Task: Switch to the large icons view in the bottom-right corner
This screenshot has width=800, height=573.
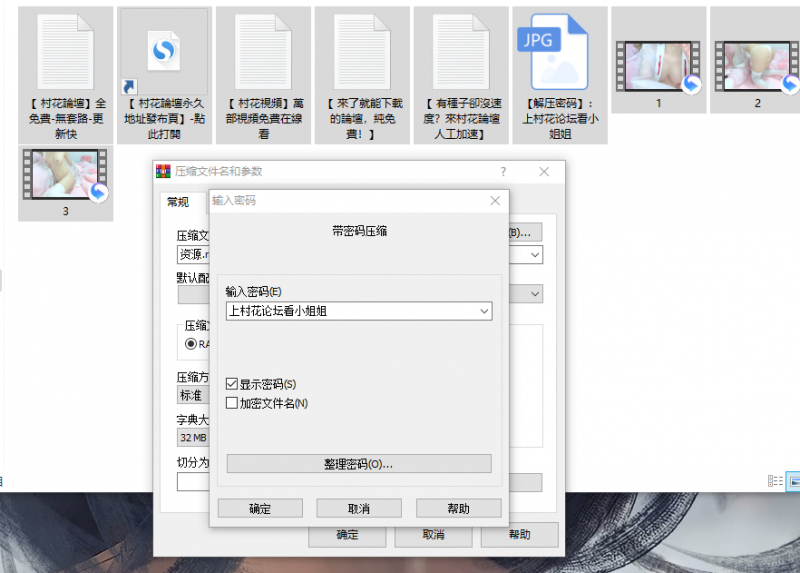Action: pos(791,480)
